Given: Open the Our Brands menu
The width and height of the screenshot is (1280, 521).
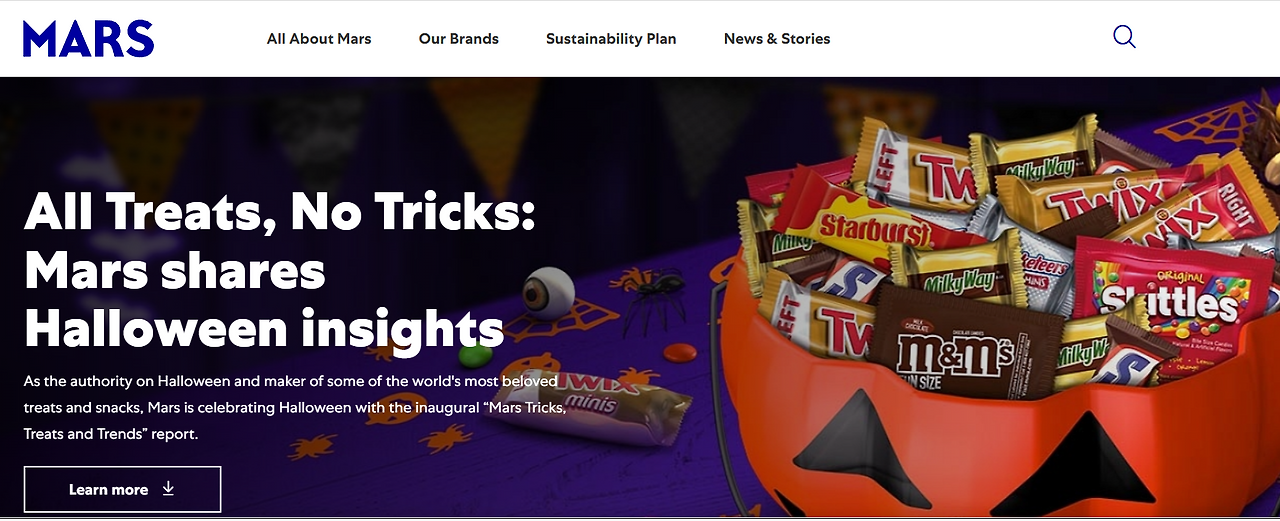Looking at the screenshot, I should pos(459,39).
